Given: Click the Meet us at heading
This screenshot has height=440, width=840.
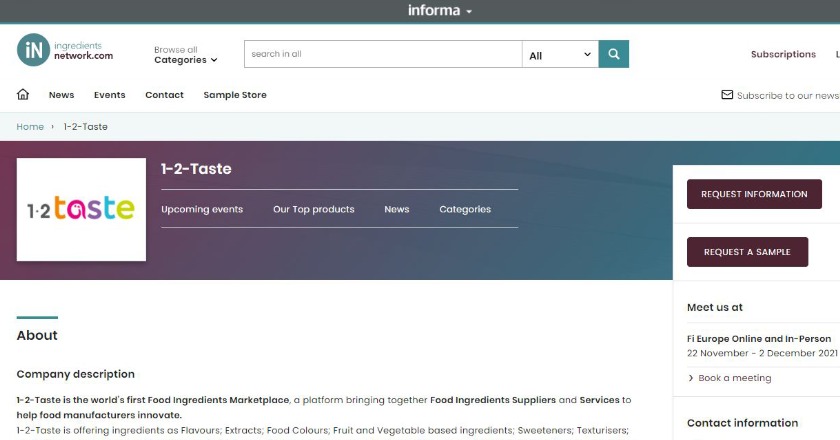Looking at the screenshot, I should (x=715, y=308).
